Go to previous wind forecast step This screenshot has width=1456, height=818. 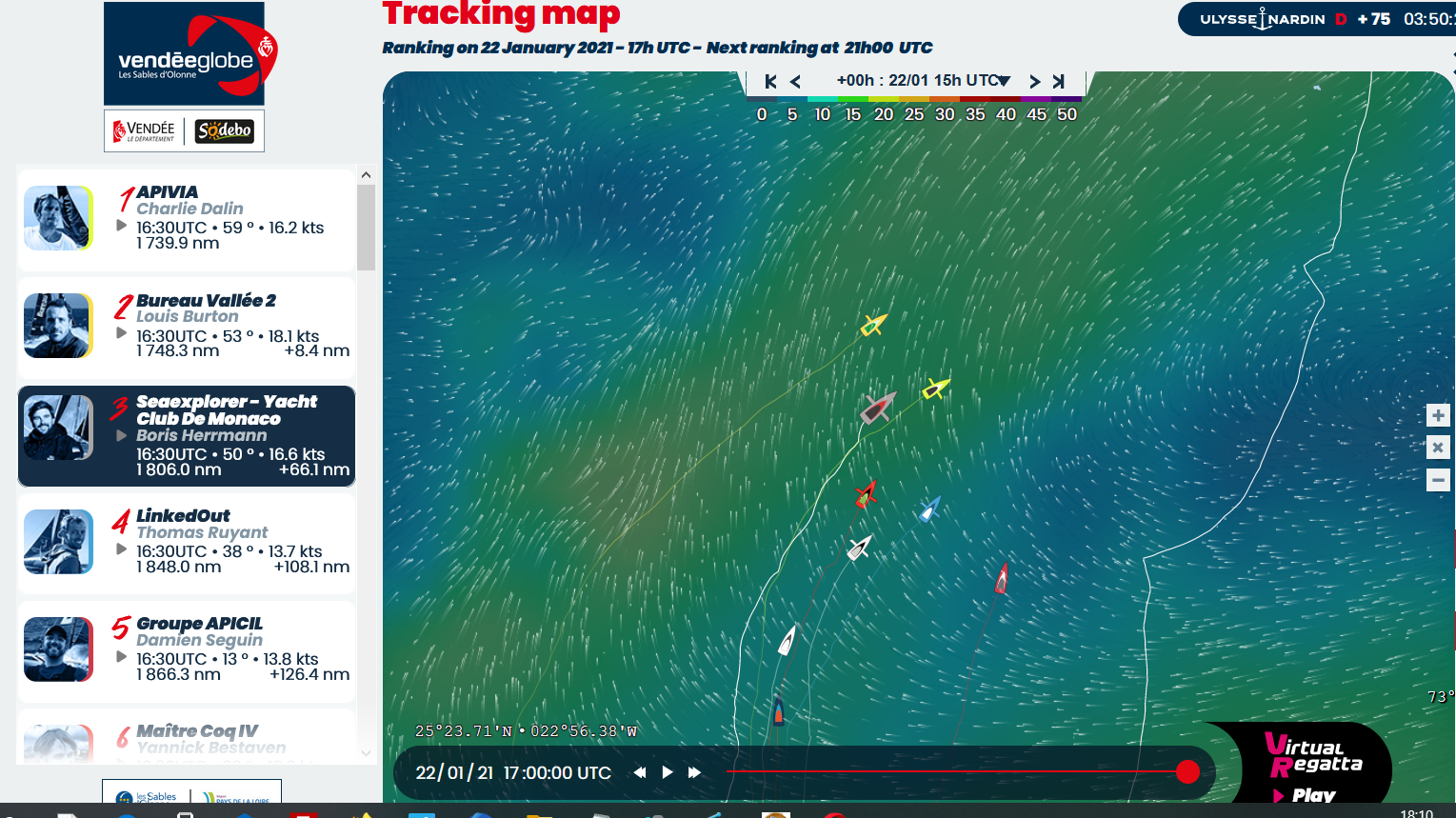pyautogui.click(x=795, y=82)
